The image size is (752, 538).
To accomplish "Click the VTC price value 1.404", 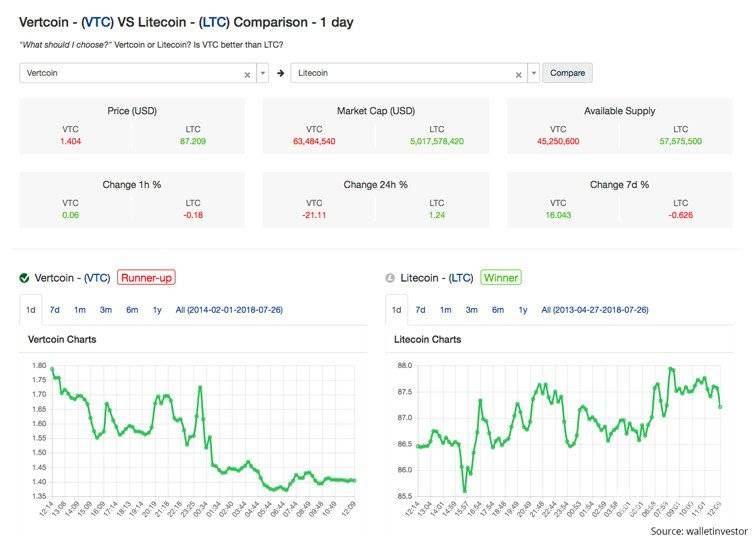I will coord(70,141).
